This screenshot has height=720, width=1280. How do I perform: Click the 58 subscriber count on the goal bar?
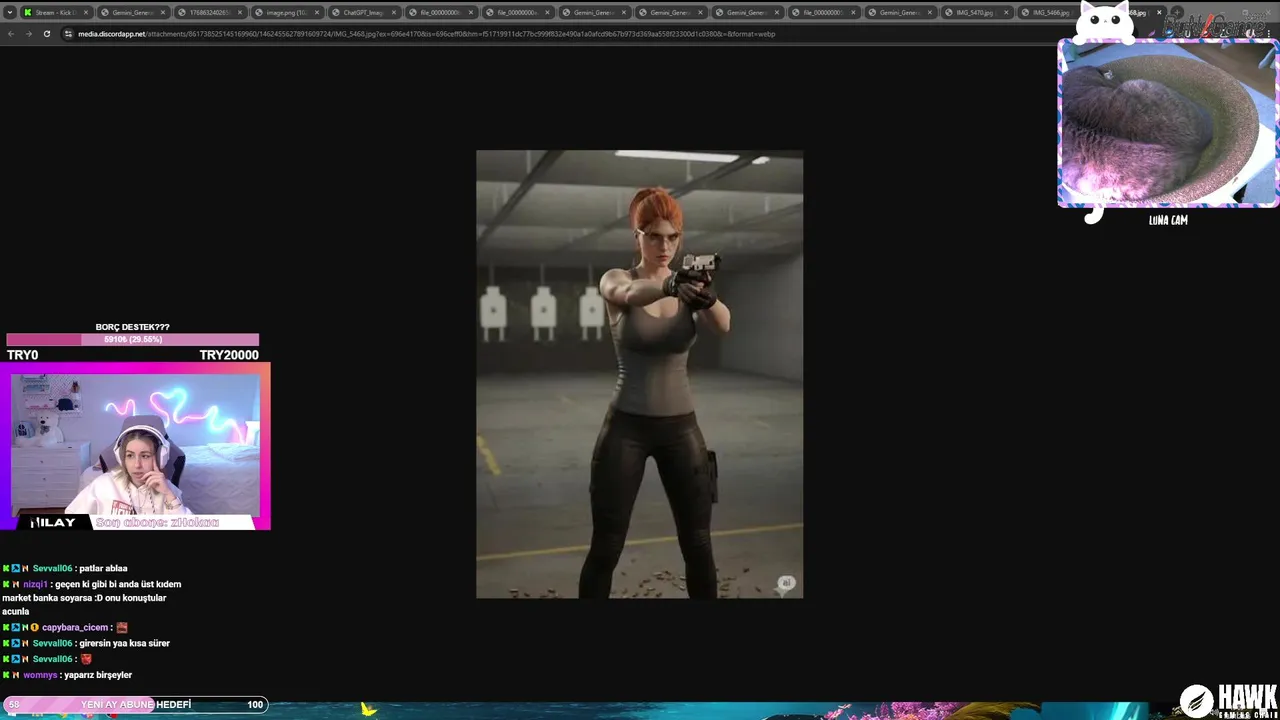14,705
